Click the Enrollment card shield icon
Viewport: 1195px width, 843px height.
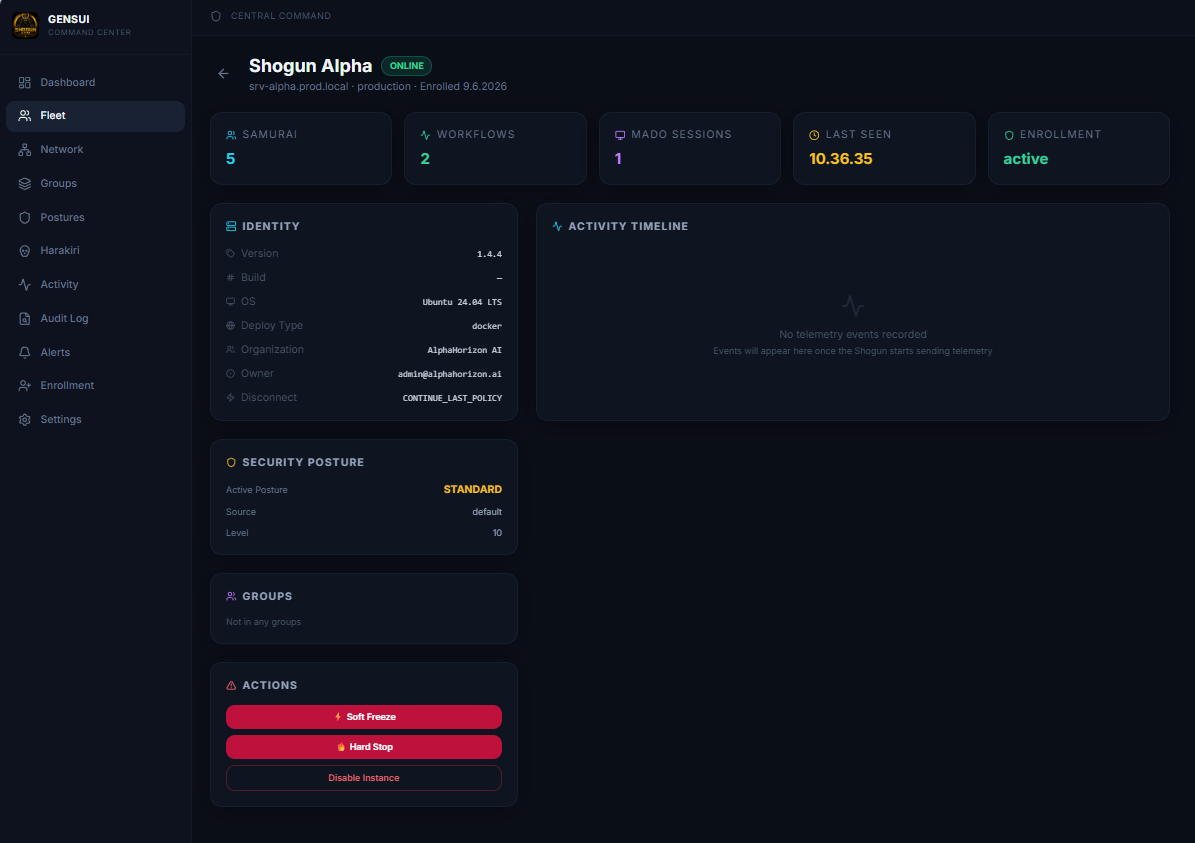click(1009, 135)
